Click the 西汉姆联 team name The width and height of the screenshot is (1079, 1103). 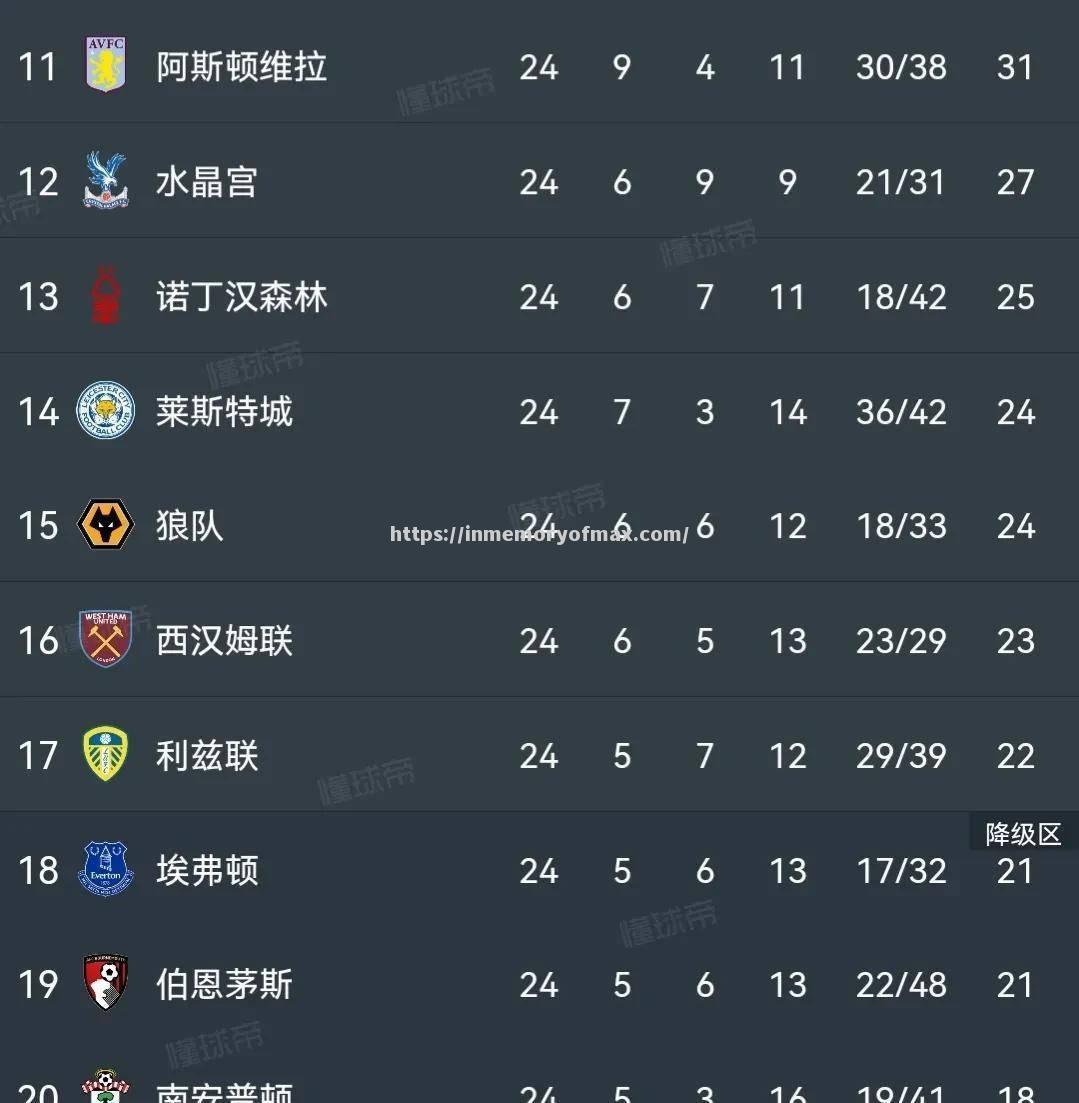click(223, 641)
